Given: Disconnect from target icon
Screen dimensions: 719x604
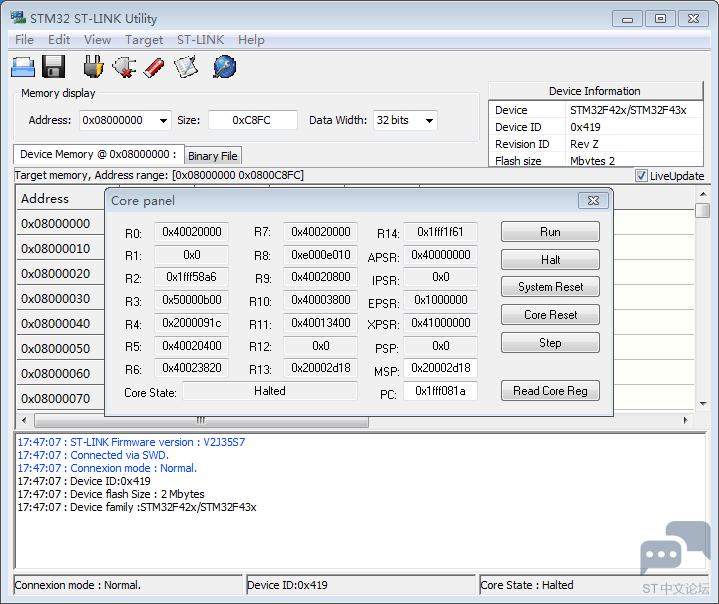Looking at the screenshot, I should (124, 67).
